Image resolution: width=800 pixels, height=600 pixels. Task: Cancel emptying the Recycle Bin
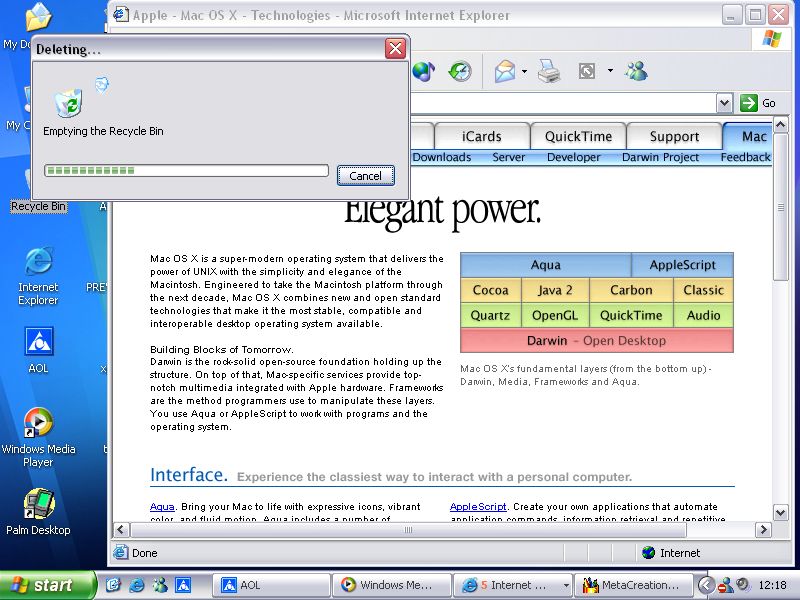pos(365,175)
